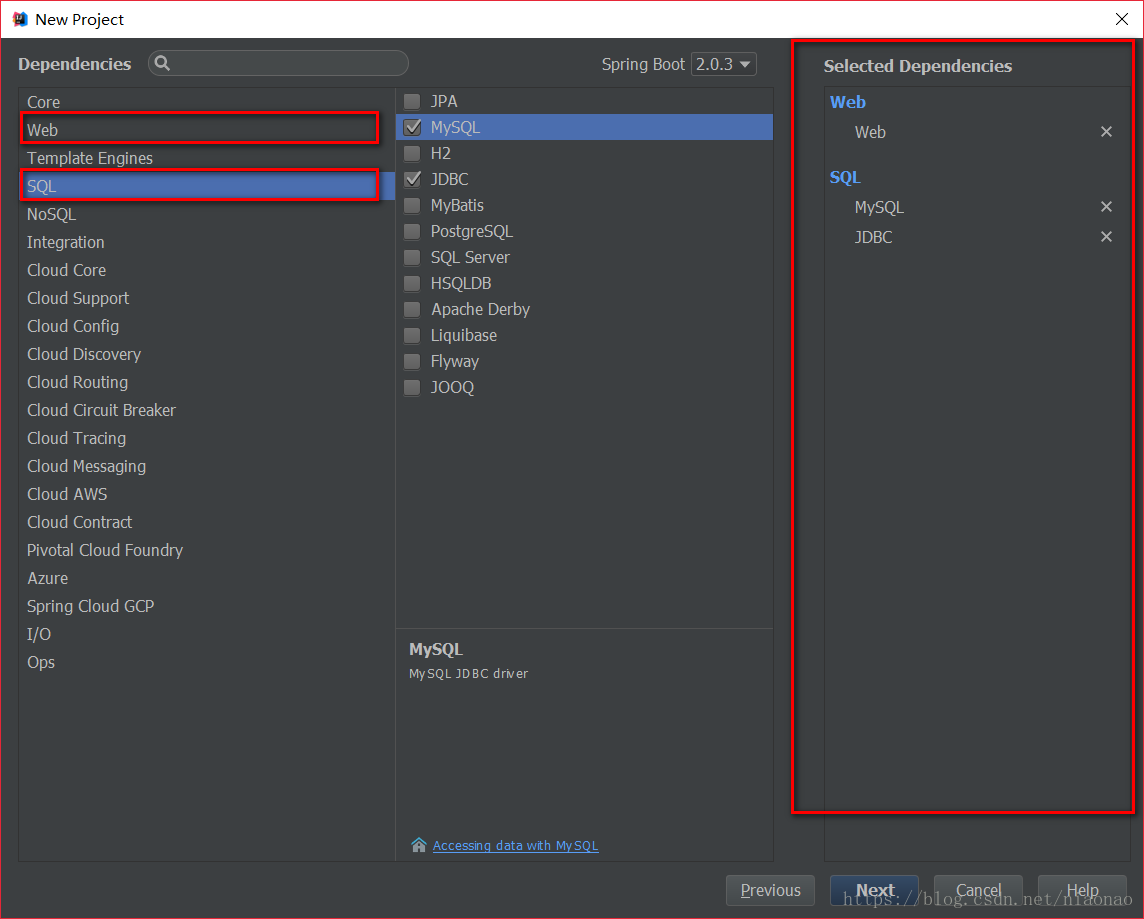Viewport: 1144px width, 919px height.
Task: Click the IntelliJ icon in title bar
Action: point(20,19)
